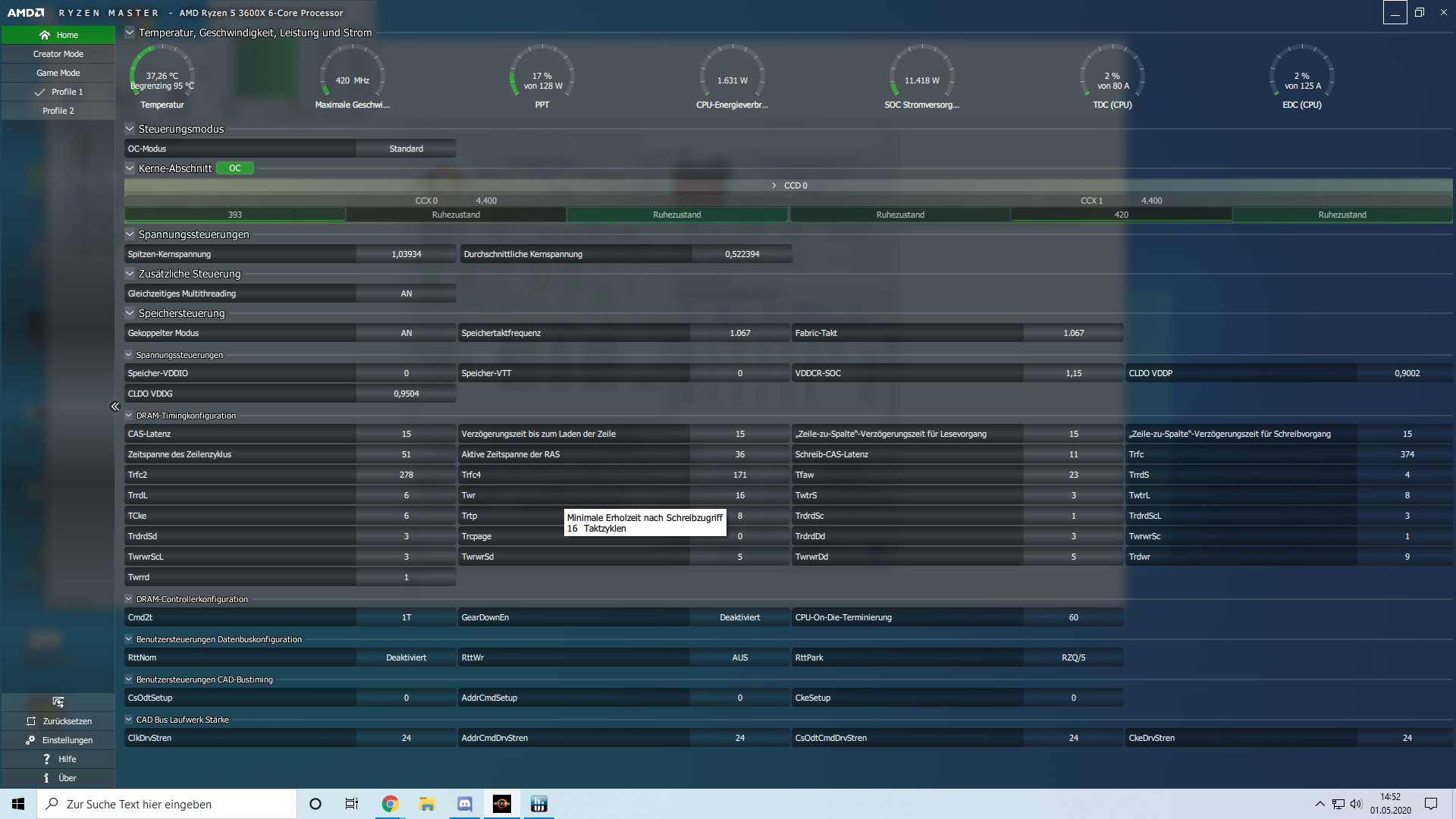This screenshot has height=819, width=1456.
Task: Collapse the sidebar with the double-chevron icon
Action: tap(115, 406)
